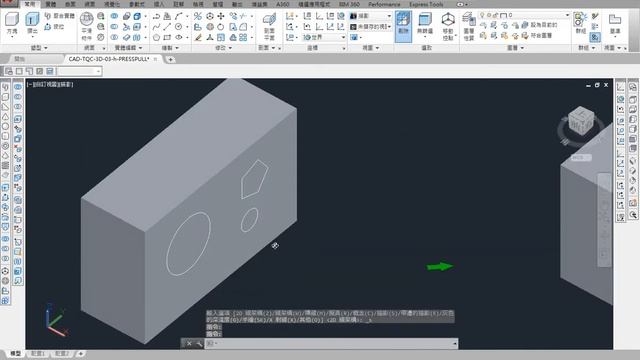Click the solid Subtract icon in Solid Editing
This screenshot has height=360, width=640.
coord(114,27)
